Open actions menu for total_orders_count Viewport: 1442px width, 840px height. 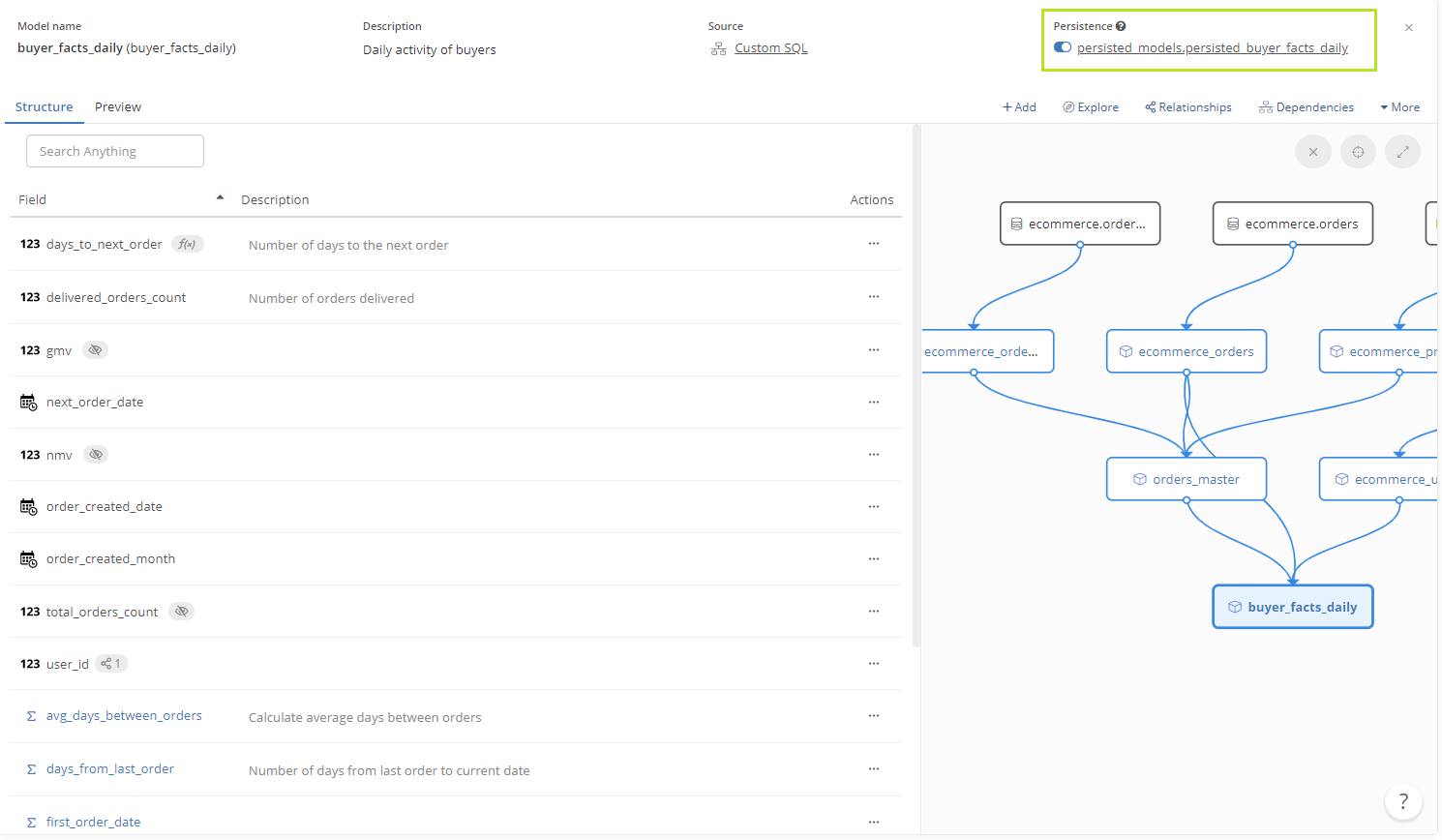pos(874,611)
